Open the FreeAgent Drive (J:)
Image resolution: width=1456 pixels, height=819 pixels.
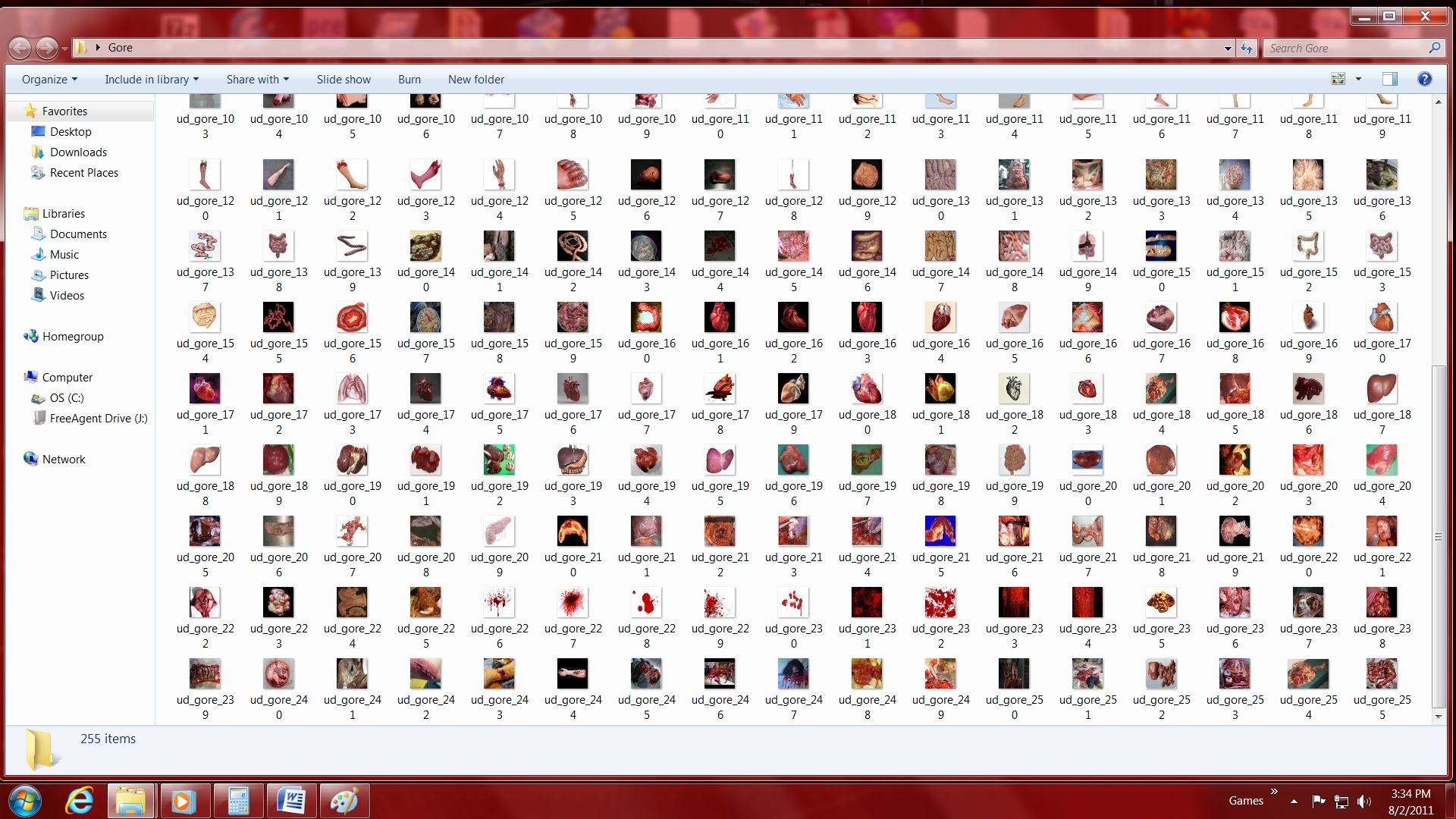pos(98,419)
